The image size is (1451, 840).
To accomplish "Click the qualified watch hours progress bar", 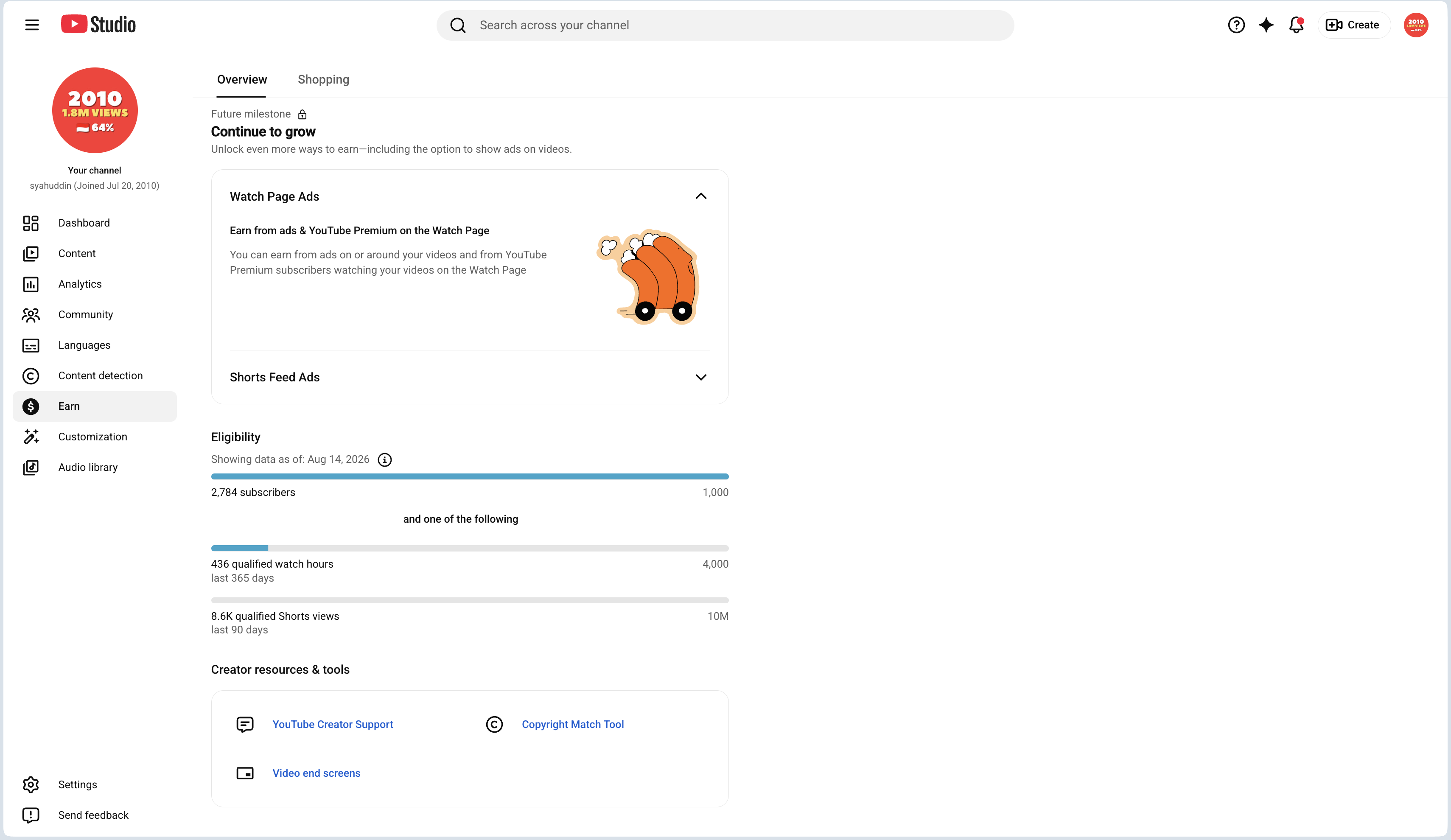I will pos(470,548).
